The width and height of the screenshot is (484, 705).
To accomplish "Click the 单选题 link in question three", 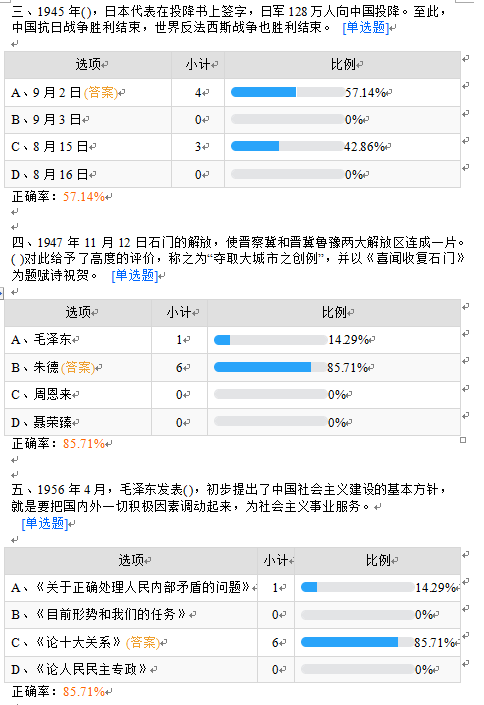I will click(365, 28).
